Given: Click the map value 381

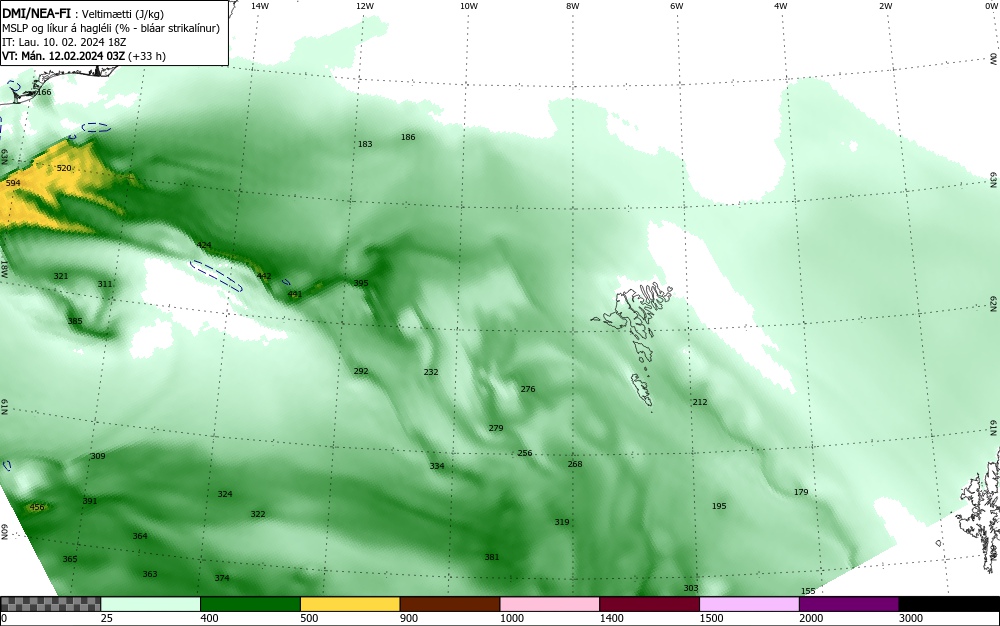Looking at the screenshot, I should pos(492,557).
